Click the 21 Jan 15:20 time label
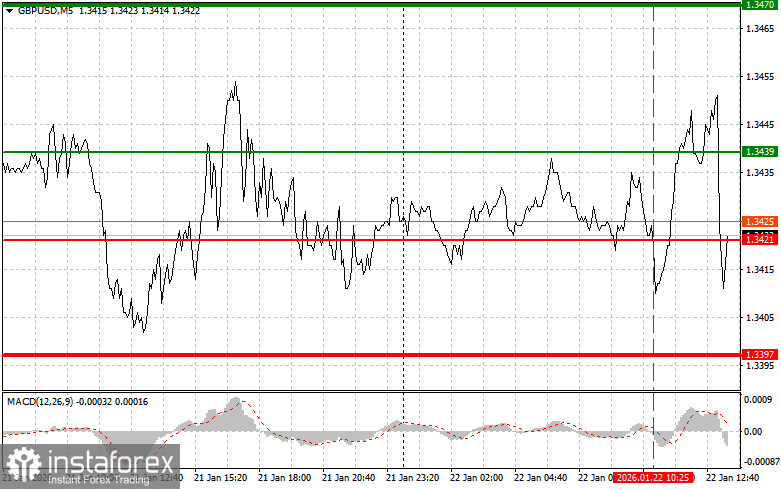The height and width of the screenshot is (489, 781). 220,478
